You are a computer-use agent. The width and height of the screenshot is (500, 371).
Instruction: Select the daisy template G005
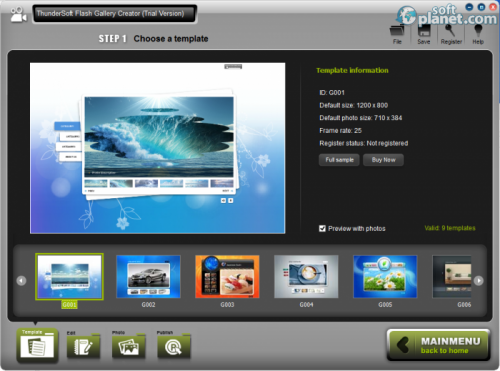tap(385, 277)
